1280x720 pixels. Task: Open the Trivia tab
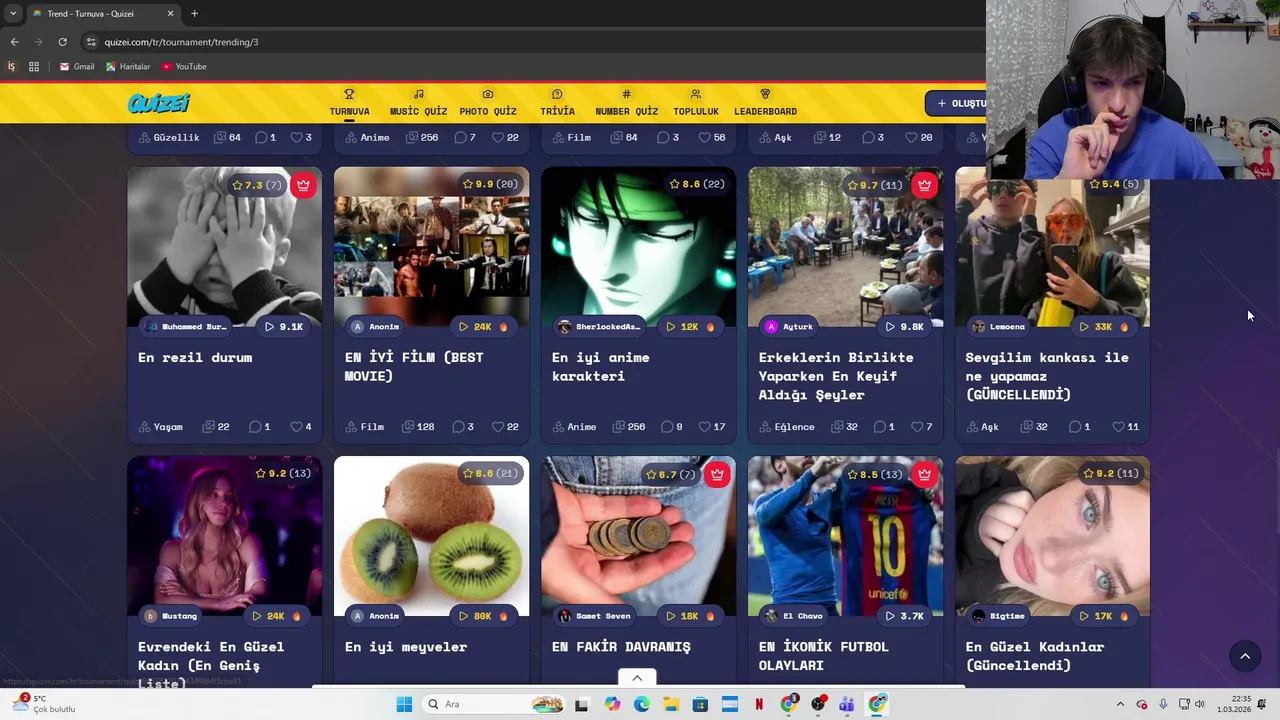pos(557,103)
